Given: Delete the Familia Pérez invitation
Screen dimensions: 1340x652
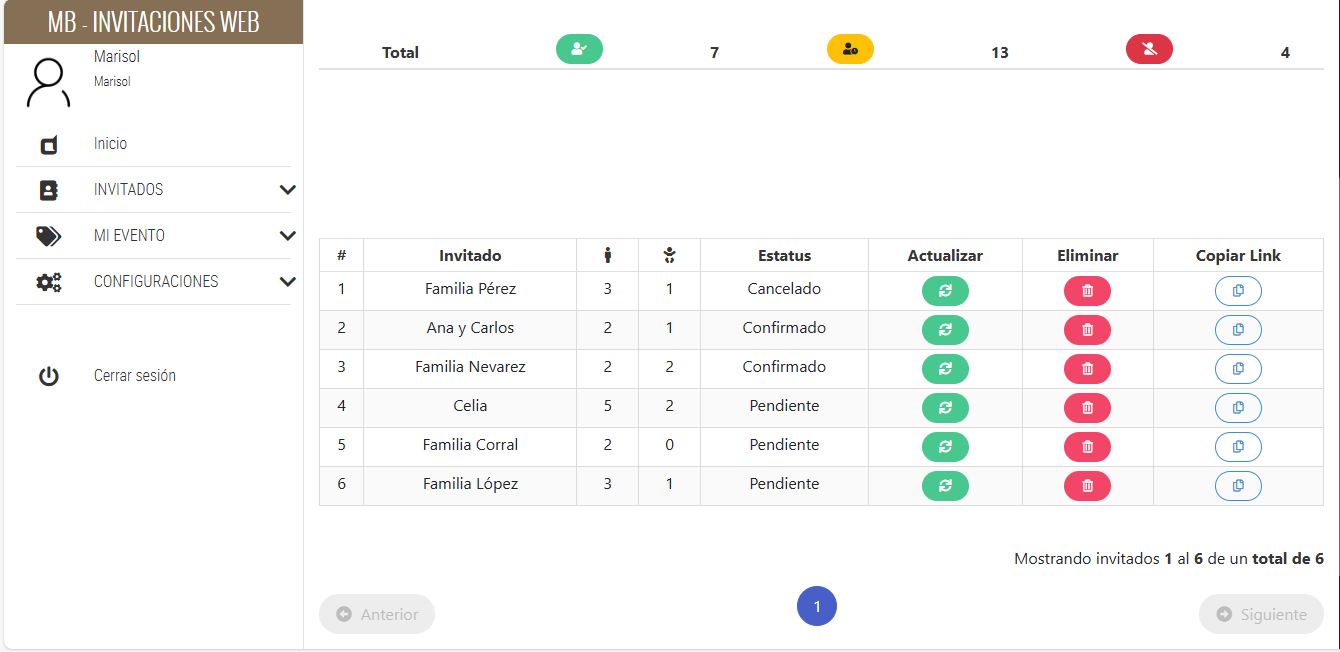Looking at the screenshot, I should click(x=1087, y=291).
